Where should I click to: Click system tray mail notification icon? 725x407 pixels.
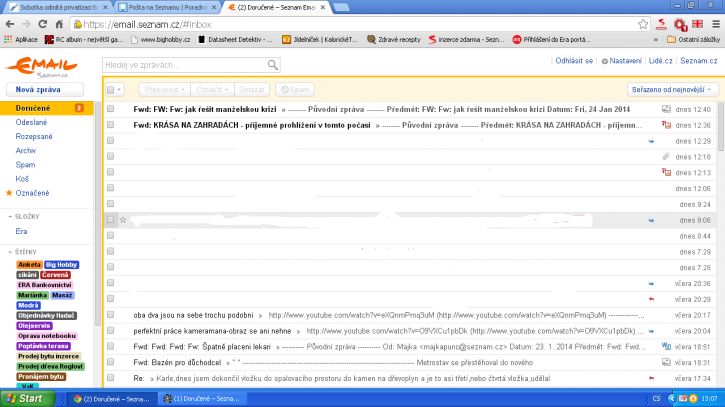click(x=683, y=398)
